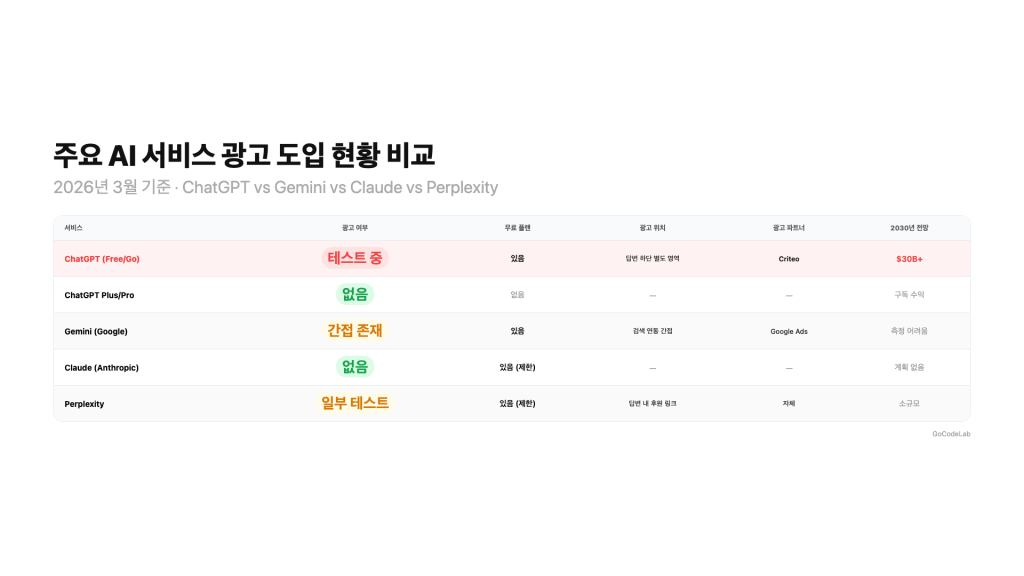
Task: Click the '광고 여부' column header
Action: (355, 228)
